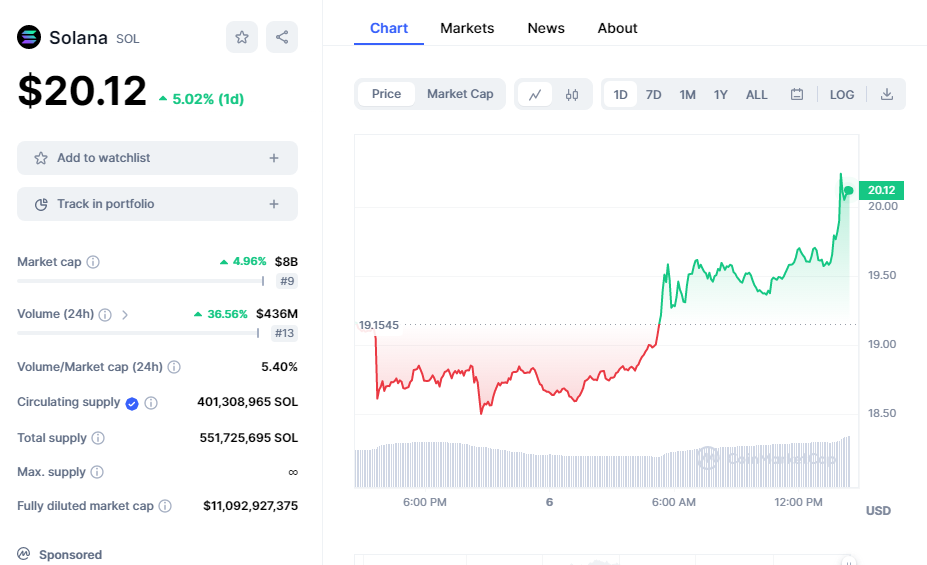The image size is (927, 565).
Task: Show Volume/Market cap info icon
Action: 174,367
